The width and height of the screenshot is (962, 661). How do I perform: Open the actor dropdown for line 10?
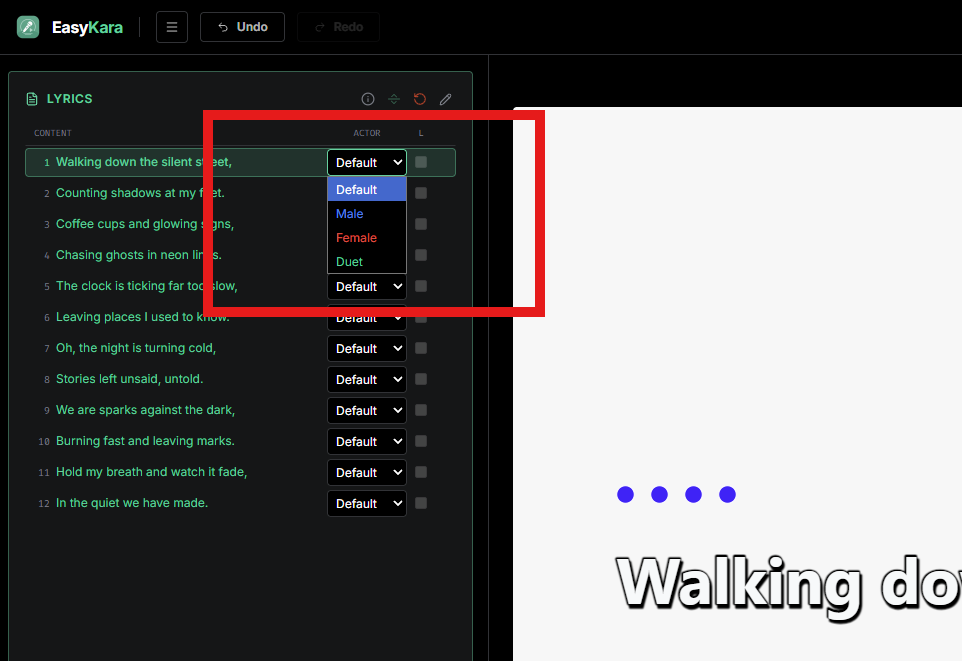pyautogui.click(x=367, y=441)
